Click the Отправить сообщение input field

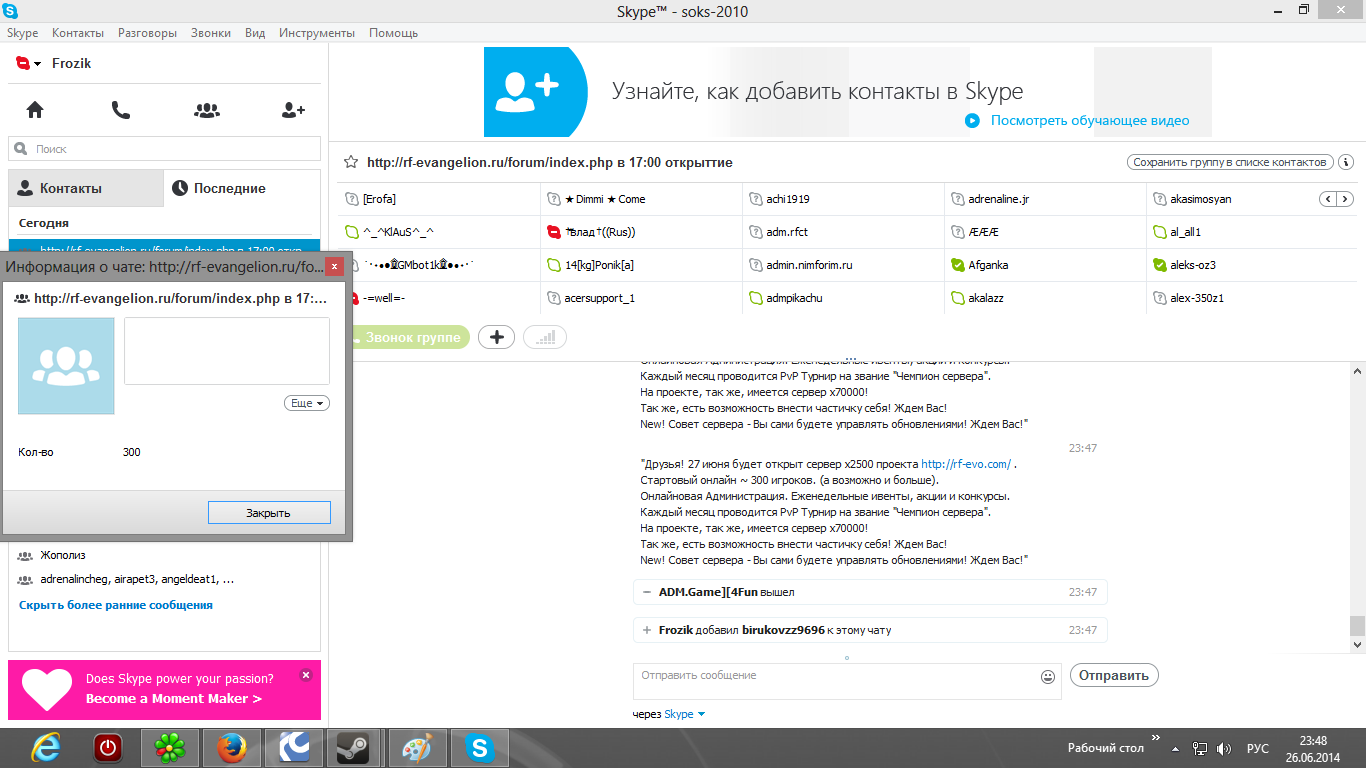(x=835, y=680)
